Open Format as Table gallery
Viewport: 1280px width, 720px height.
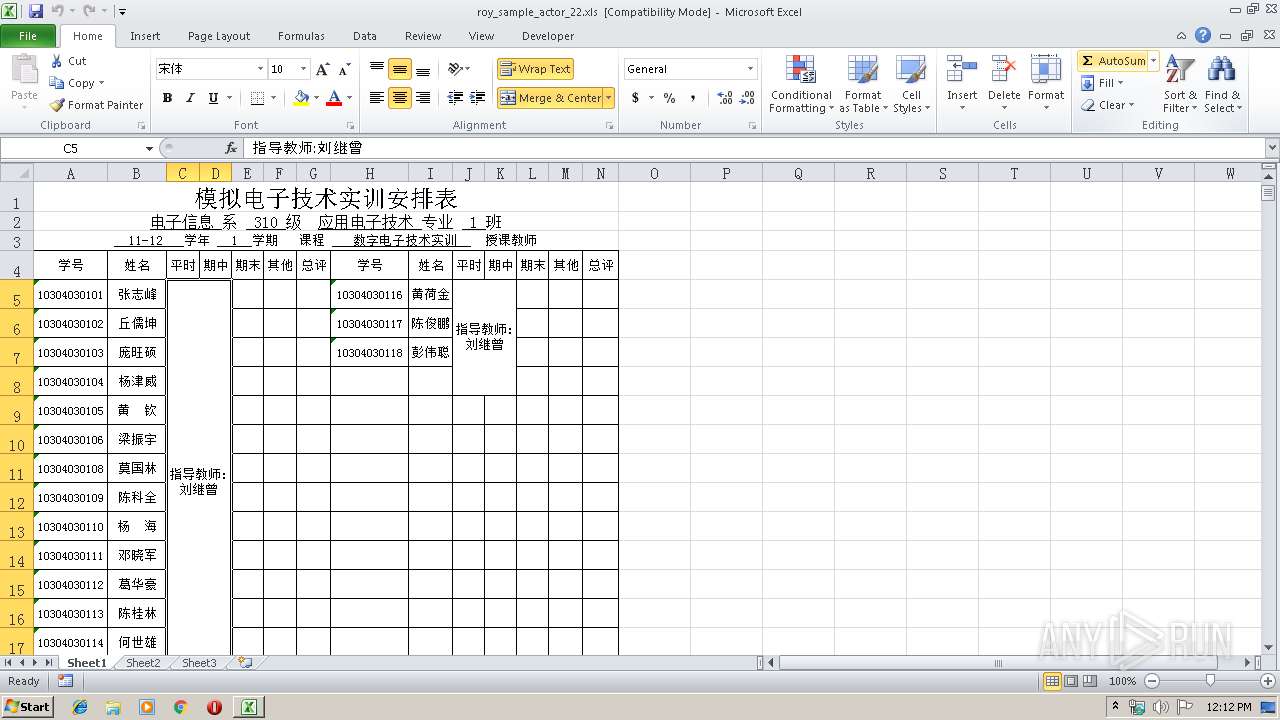point(862,84)
